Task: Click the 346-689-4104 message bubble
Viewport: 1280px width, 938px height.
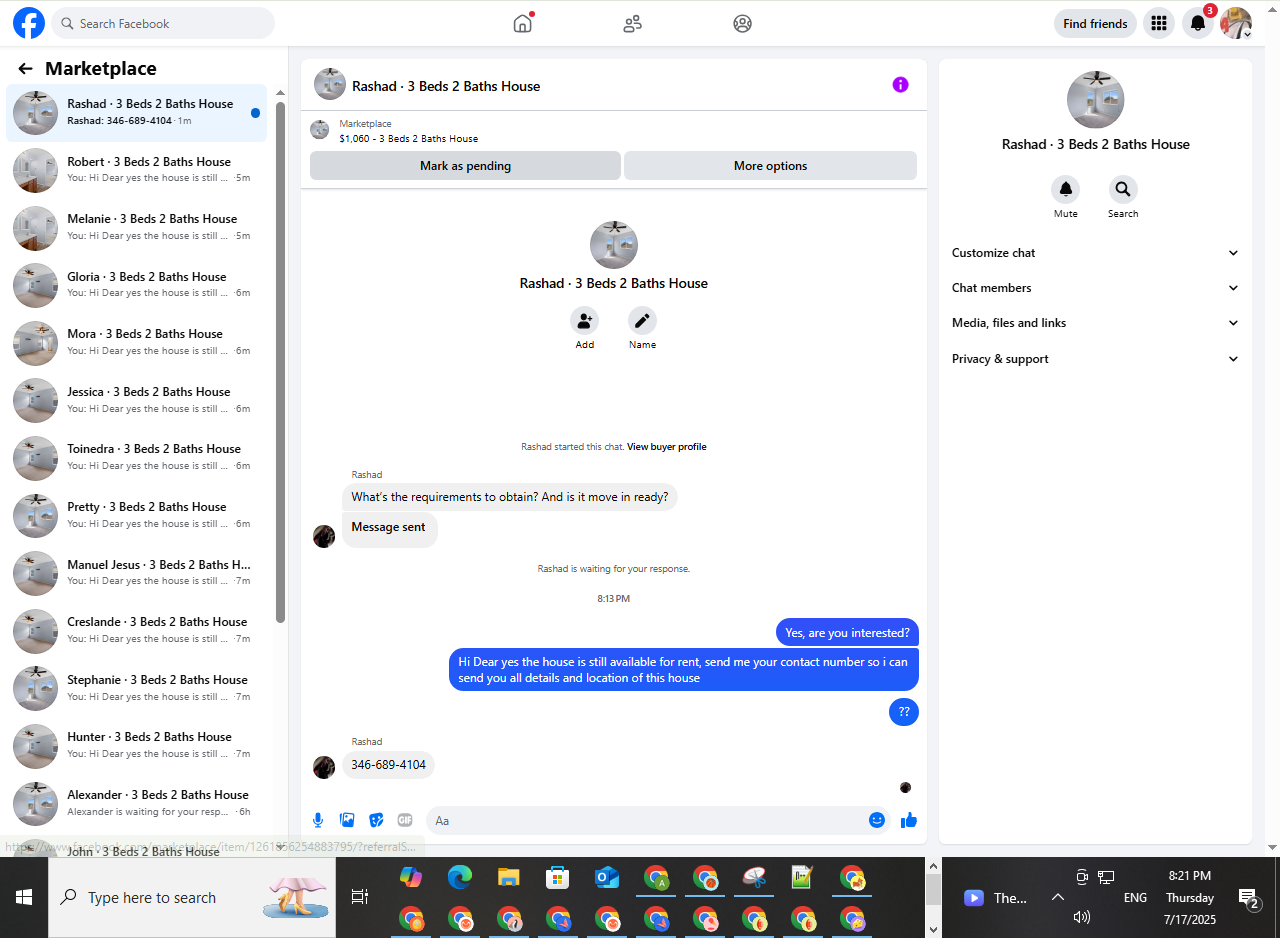Action: pos(388,765)
